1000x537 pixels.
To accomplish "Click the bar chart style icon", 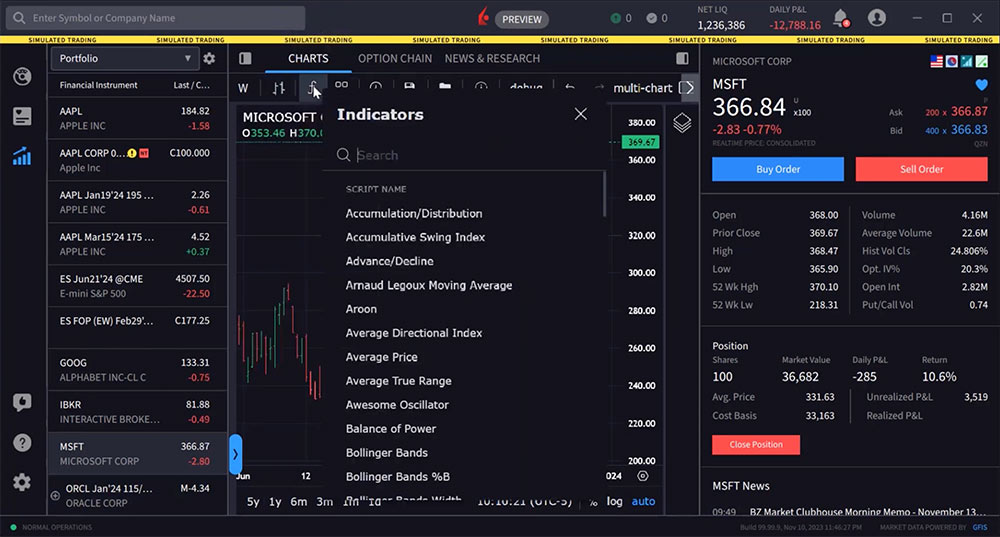I will [279, 88].
